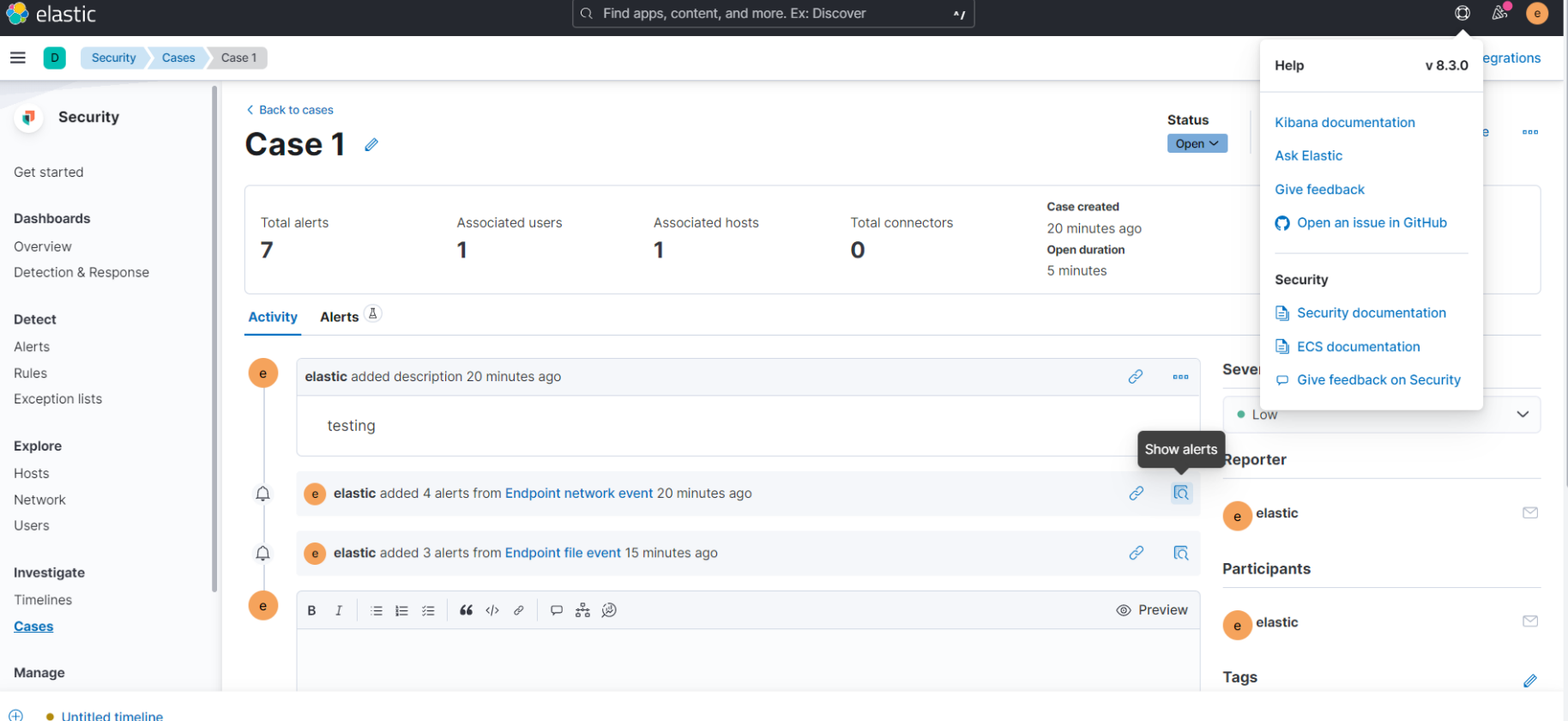Open the help menu lifebuoy icon
The height and width of the screenshot is (721, 1568).
point(1462,13)
